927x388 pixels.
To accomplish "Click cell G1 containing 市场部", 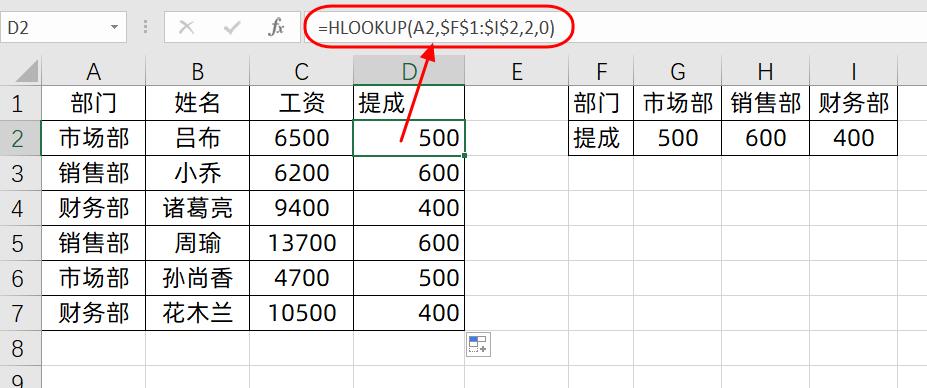I will [678, 104].
